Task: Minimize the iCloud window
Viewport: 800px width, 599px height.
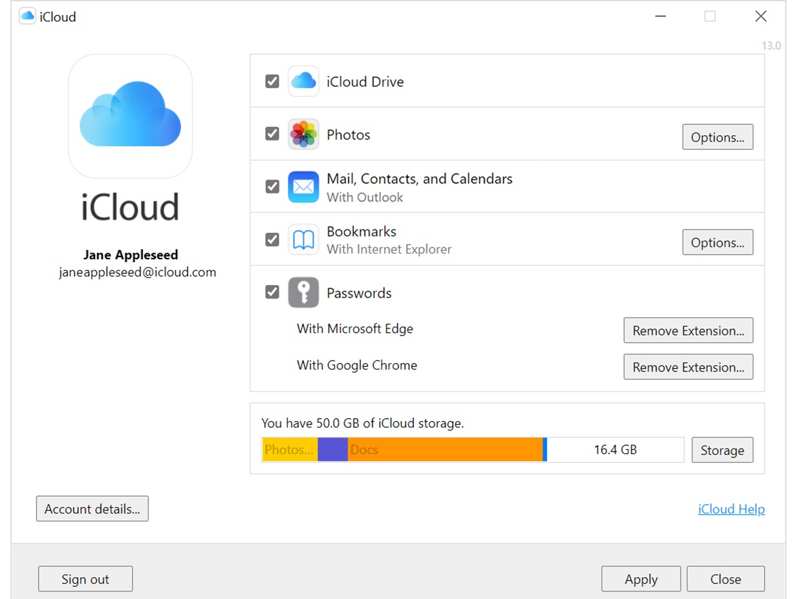Action: click(661, 16)
